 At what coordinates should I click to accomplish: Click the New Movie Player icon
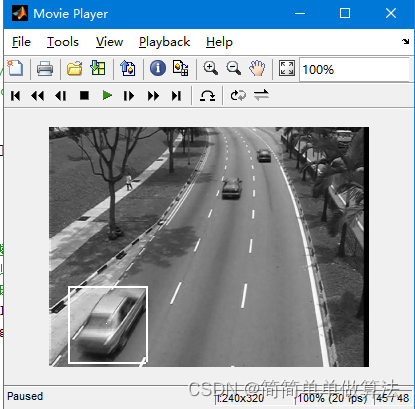click(x=15, y=68)
